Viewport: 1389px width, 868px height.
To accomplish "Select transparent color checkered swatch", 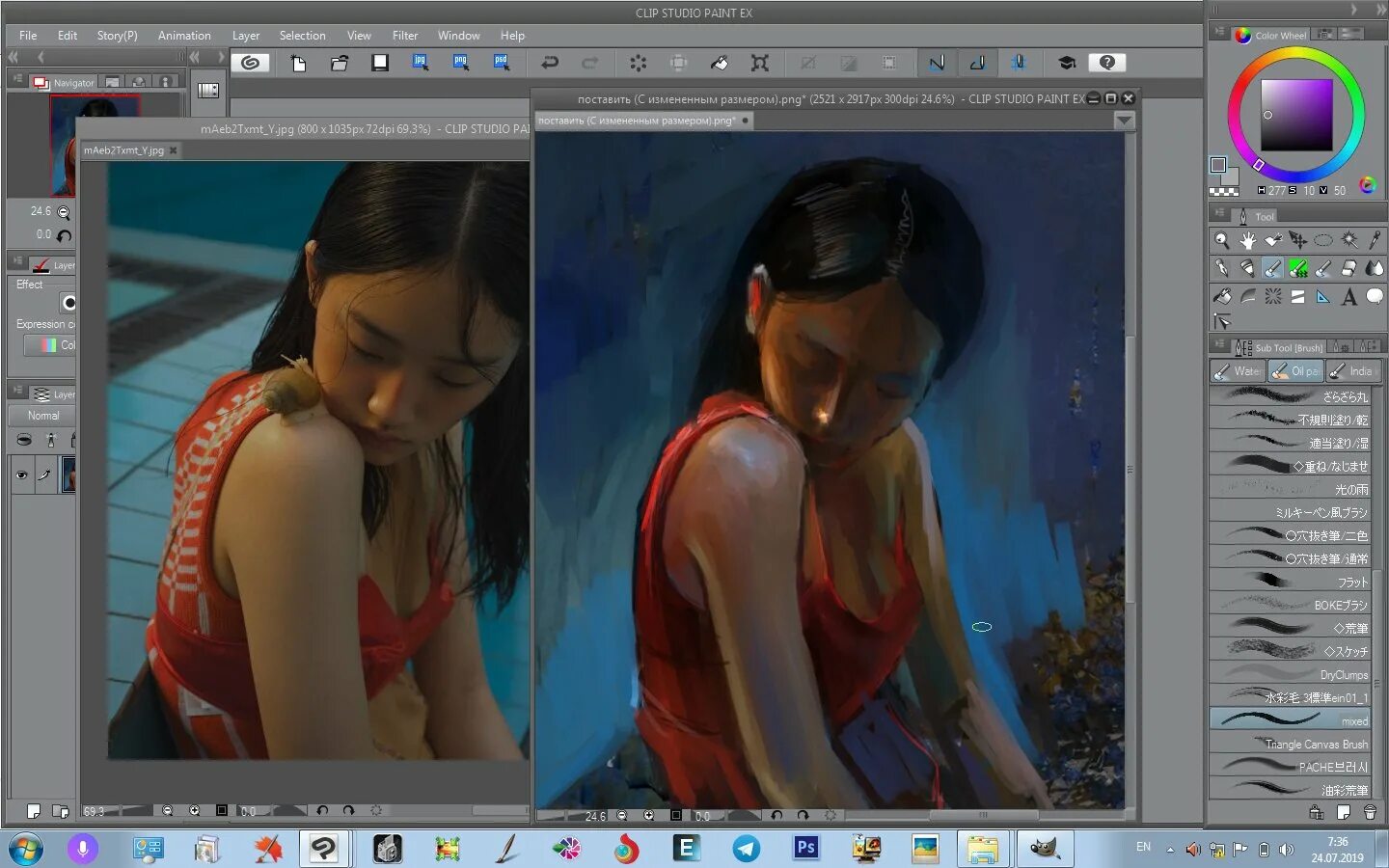I will point(1224,191).
